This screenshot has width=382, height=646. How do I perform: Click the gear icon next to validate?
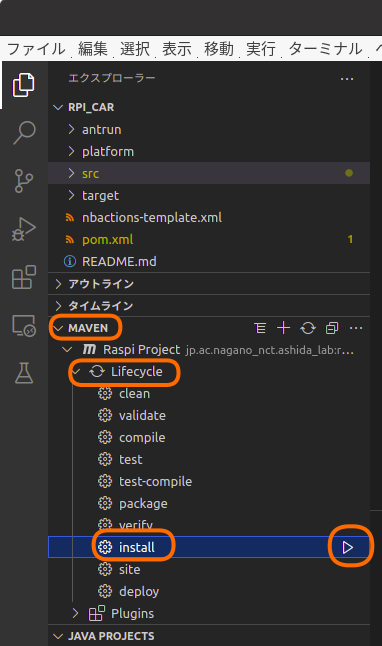105,415
